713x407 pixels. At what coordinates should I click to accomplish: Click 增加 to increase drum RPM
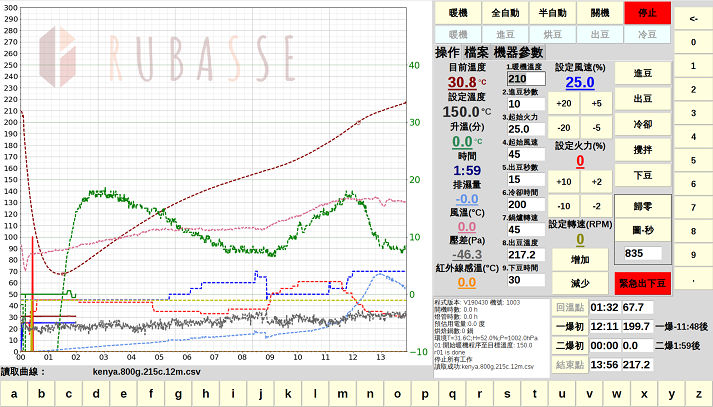(x=579, y=259)
